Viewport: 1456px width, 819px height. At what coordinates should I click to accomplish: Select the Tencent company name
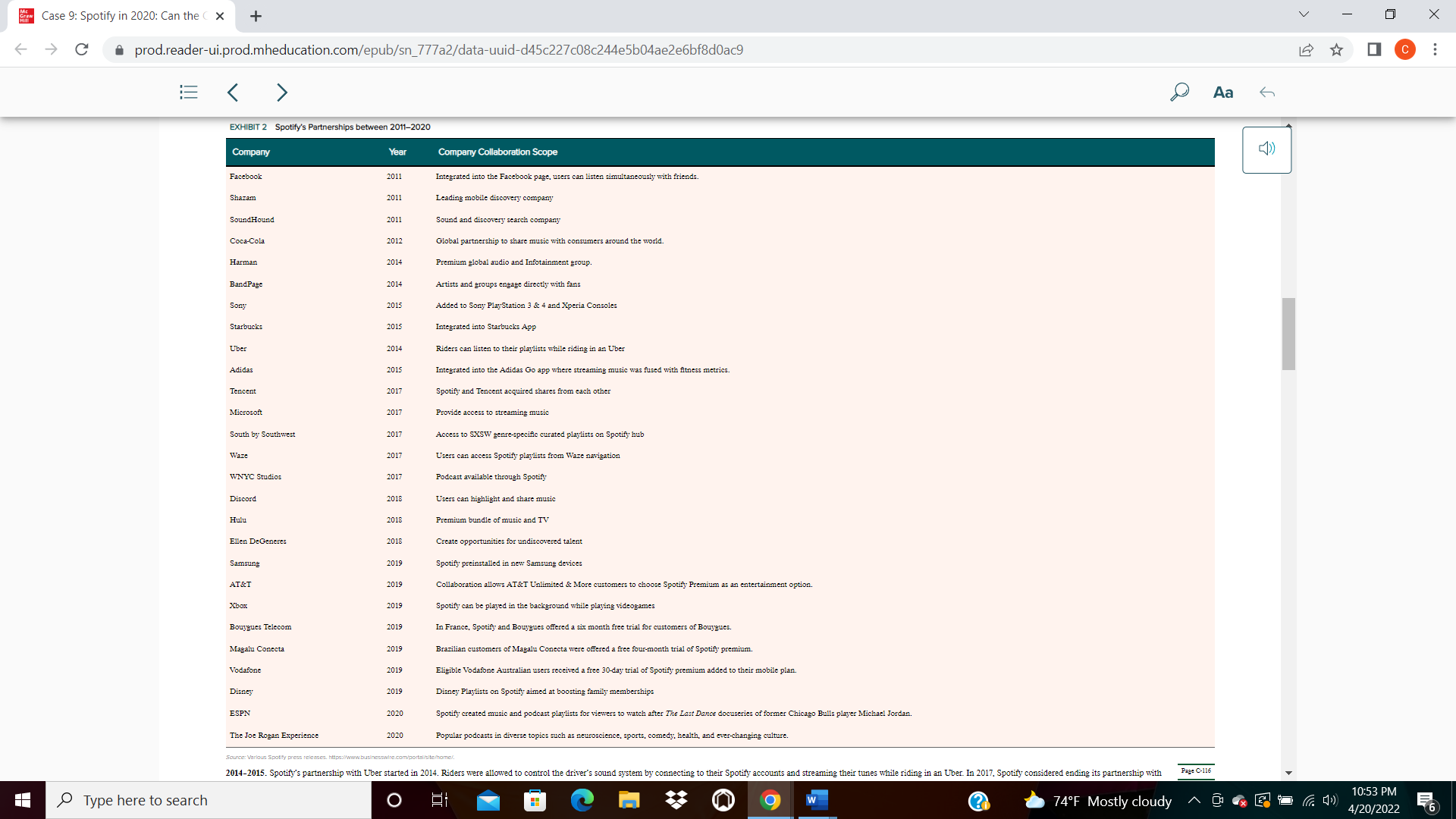coord(243,391)
